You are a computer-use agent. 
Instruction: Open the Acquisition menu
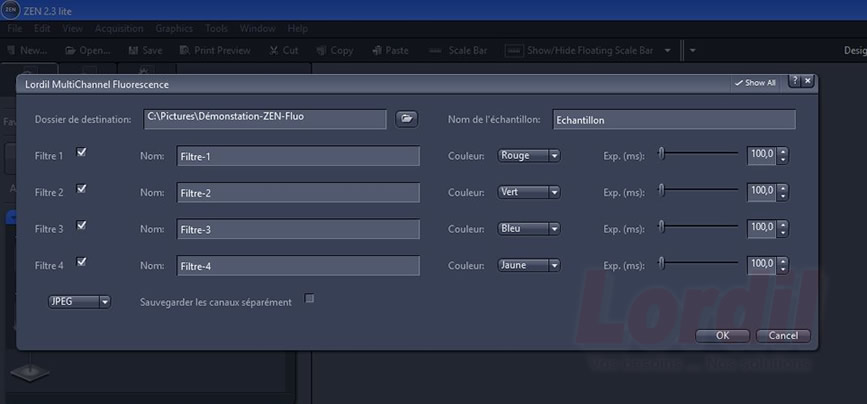(x=119, y=28)
